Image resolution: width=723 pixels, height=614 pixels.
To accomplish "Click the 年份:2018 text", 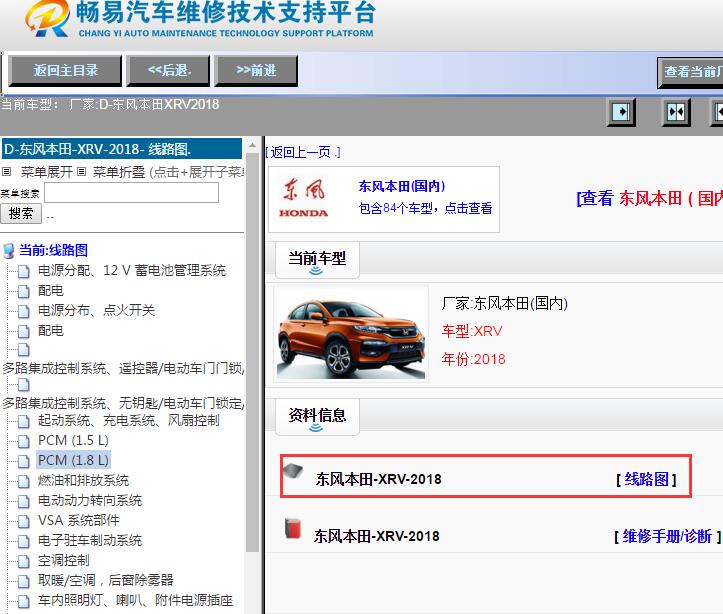I will pos(473,359).
